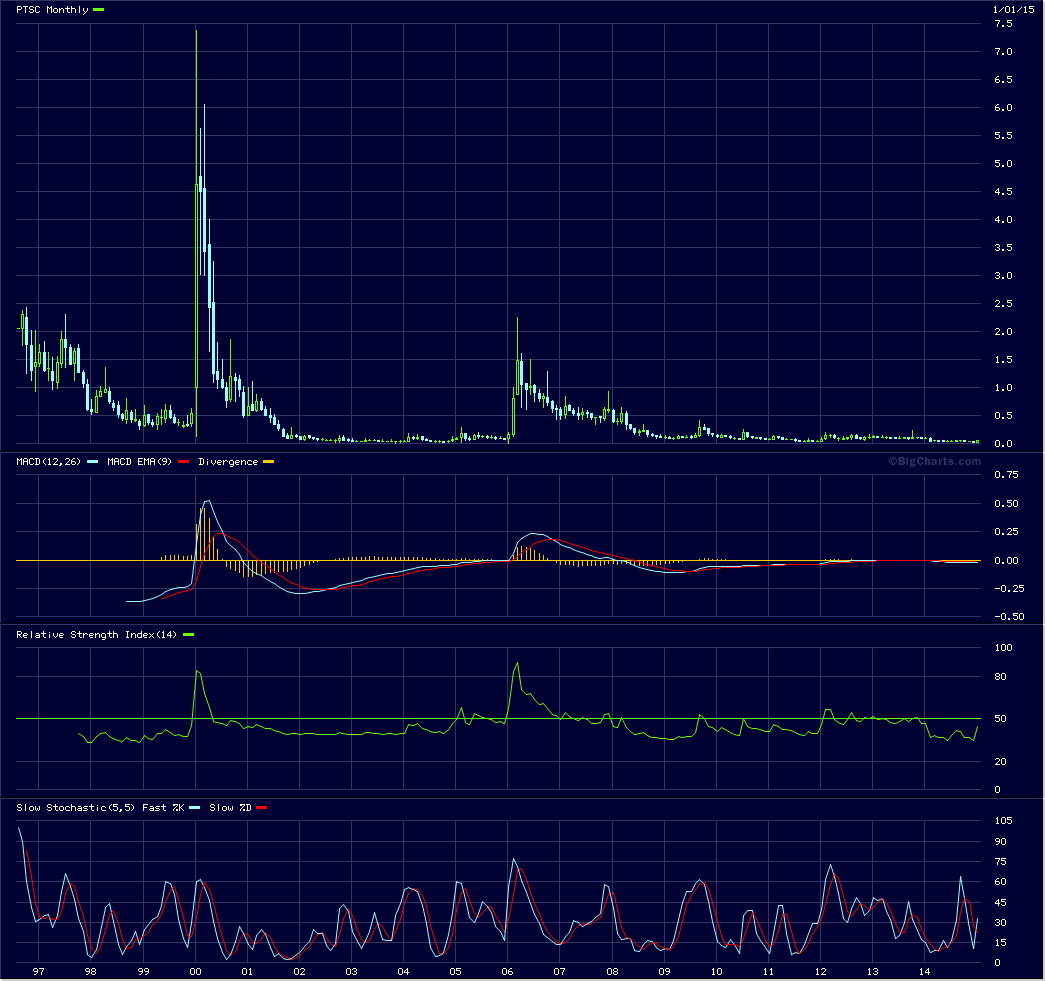Click the 08 year label on the time axis

pyautogui.click(x=612, y=971)
